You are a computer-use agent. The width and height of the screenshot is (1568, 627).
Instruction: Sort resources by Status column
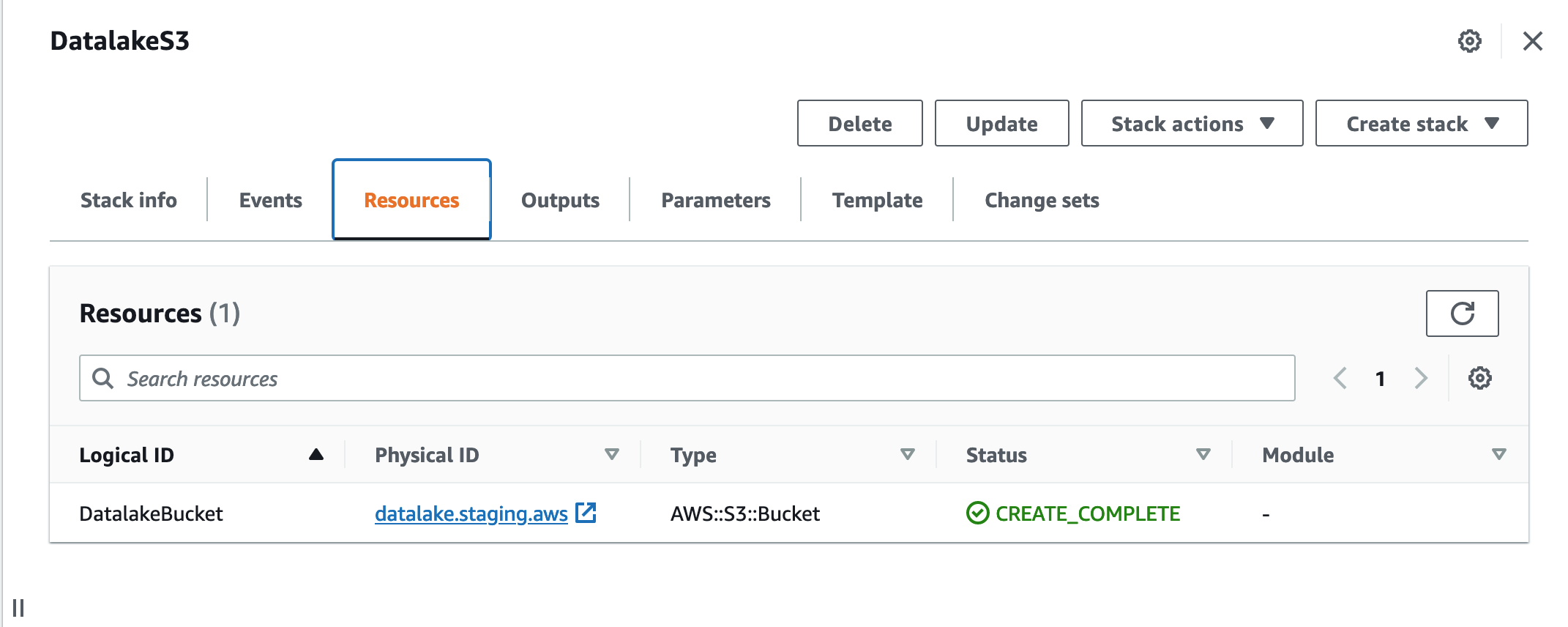pos(1203,455)
